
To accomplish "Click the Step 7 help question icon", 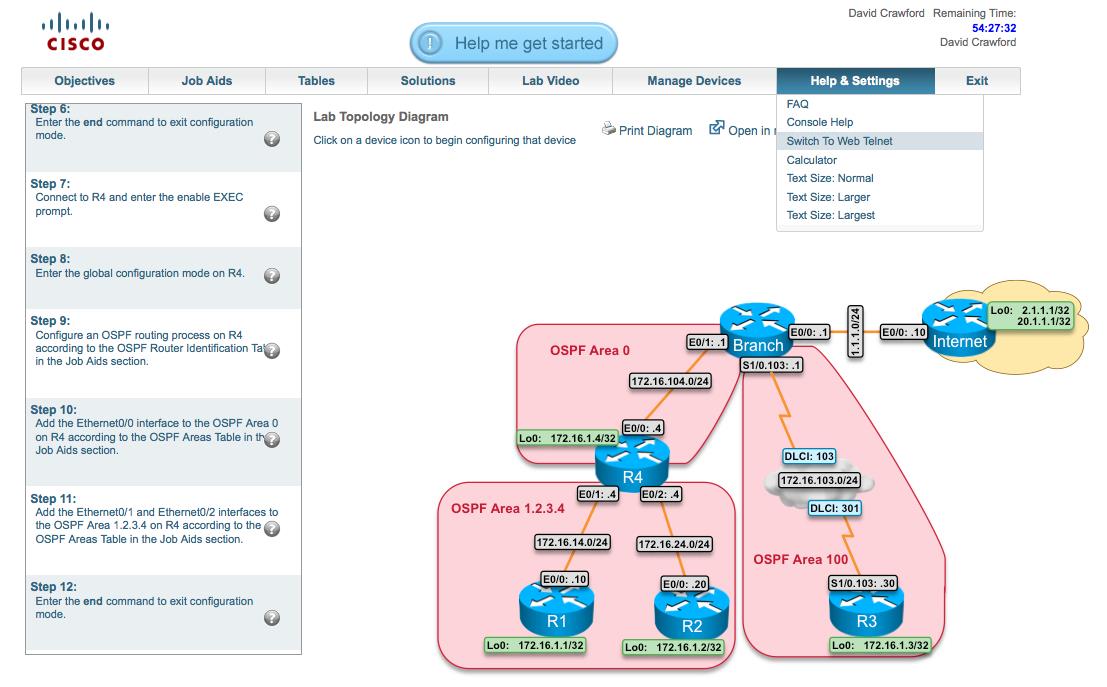I will [271, 214].
